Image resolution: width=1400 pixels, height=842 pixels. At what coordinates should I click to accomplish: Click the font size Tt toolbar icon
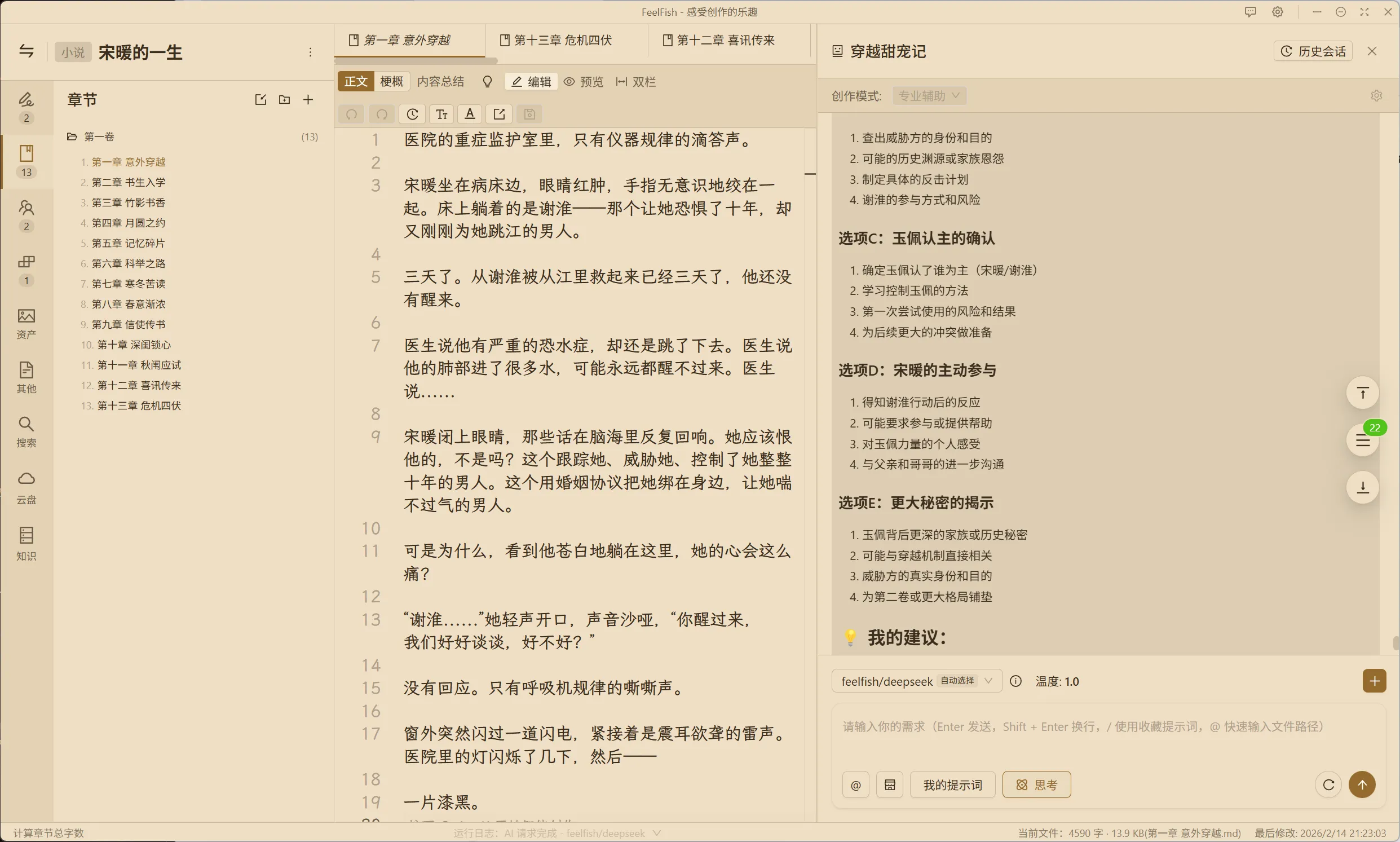click(x=442, y=114)
